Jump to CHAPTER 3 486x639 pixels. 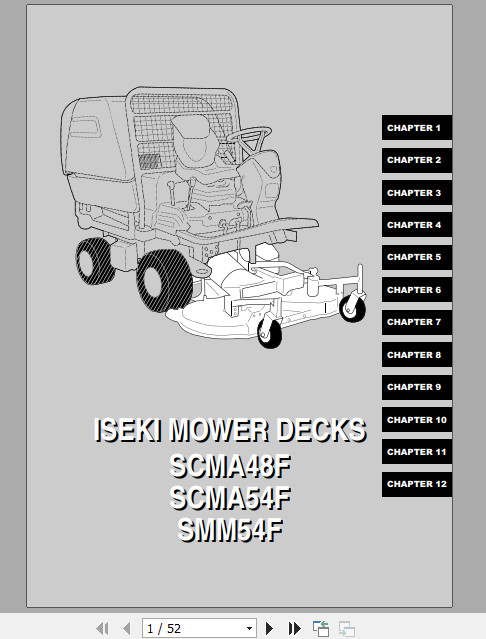(417, 193)
